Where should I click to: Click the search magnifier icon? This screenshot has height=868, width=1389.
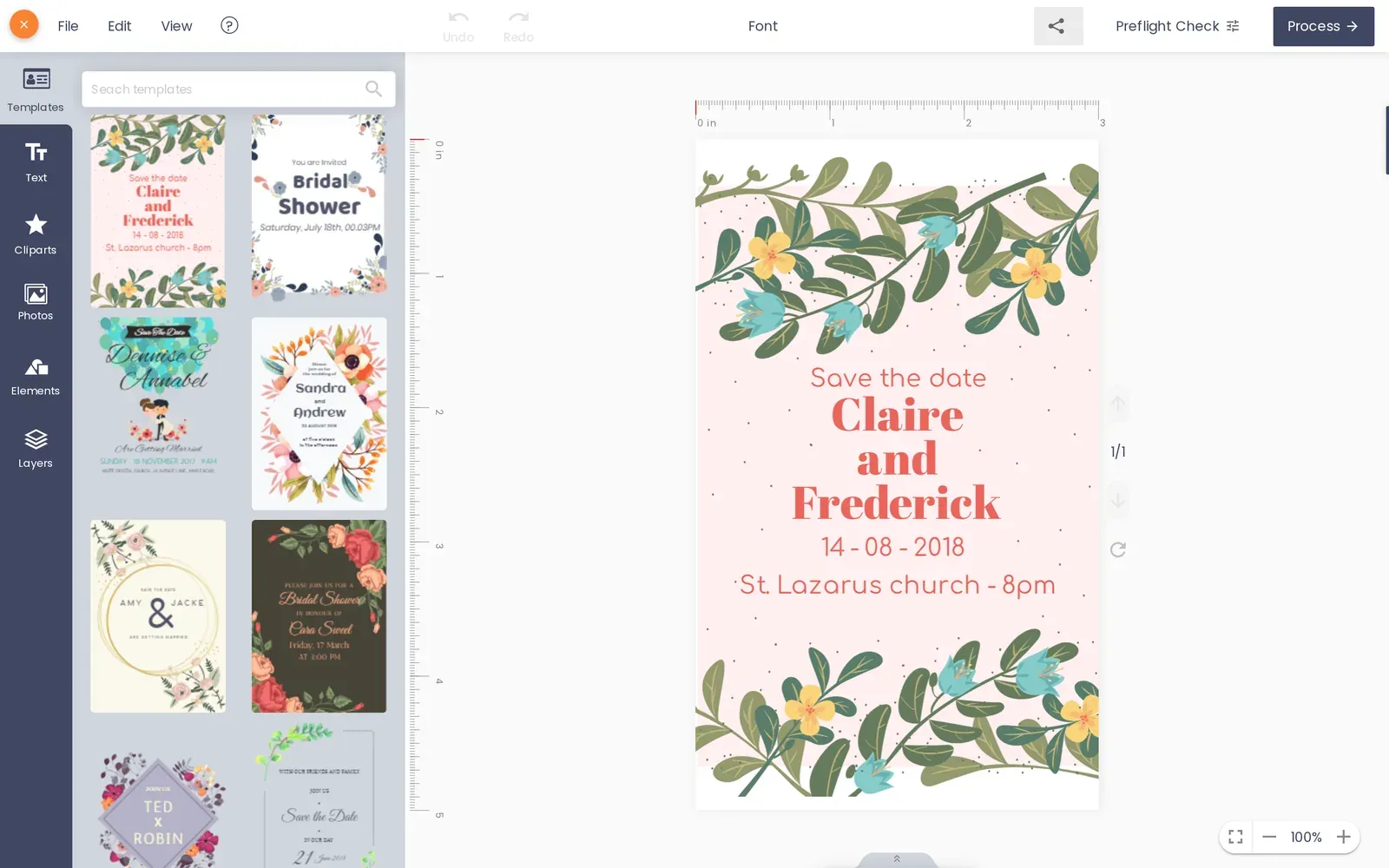(373, 89)
